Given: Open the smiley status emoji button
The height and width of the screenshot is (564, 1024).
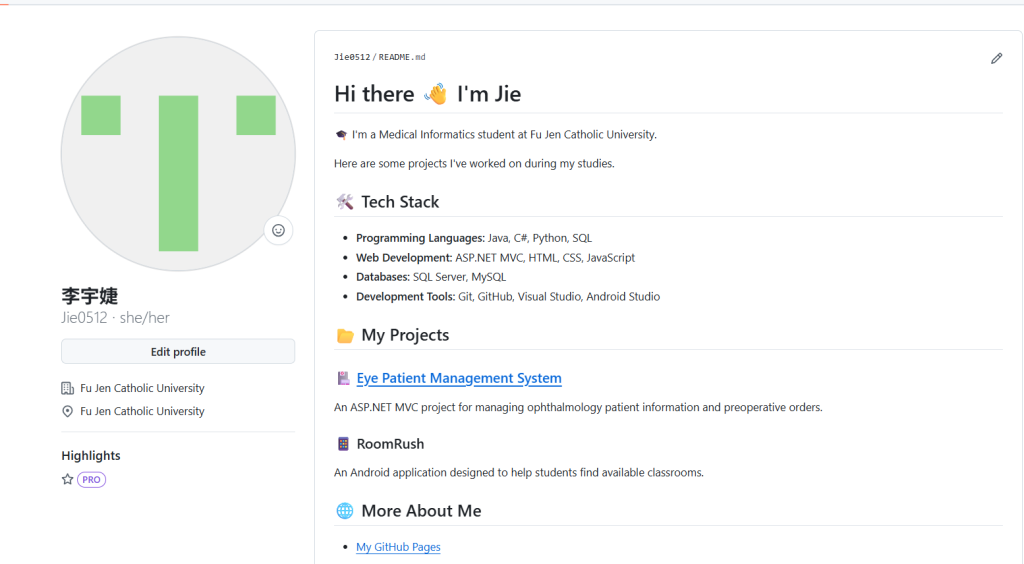Looking at the screenshot, I should (278, 230).
